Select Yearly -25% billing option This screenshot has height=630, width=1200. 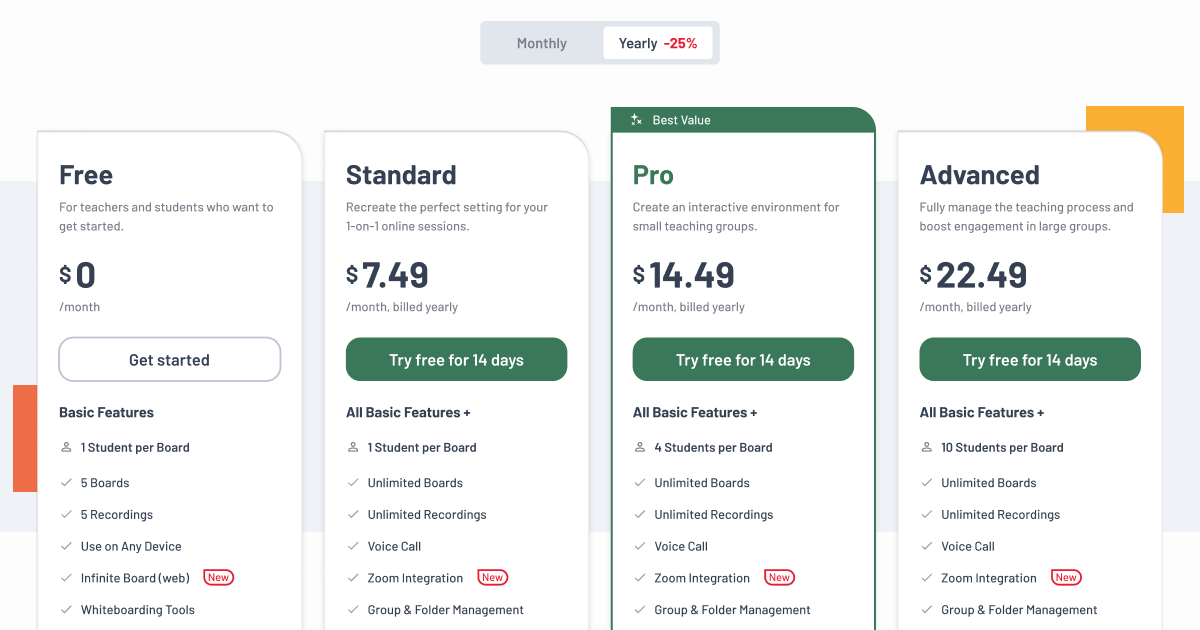(x=658, y=43)
